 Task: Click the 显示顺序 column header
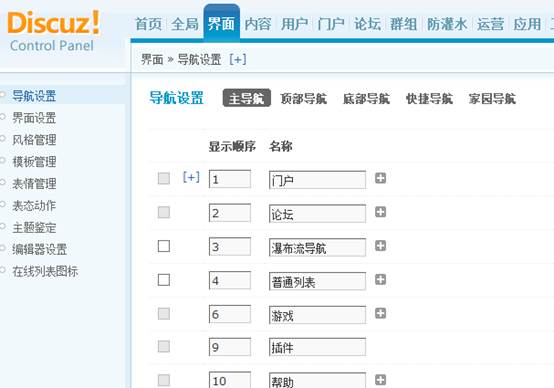pyautogui.click(x=232, y=146)
